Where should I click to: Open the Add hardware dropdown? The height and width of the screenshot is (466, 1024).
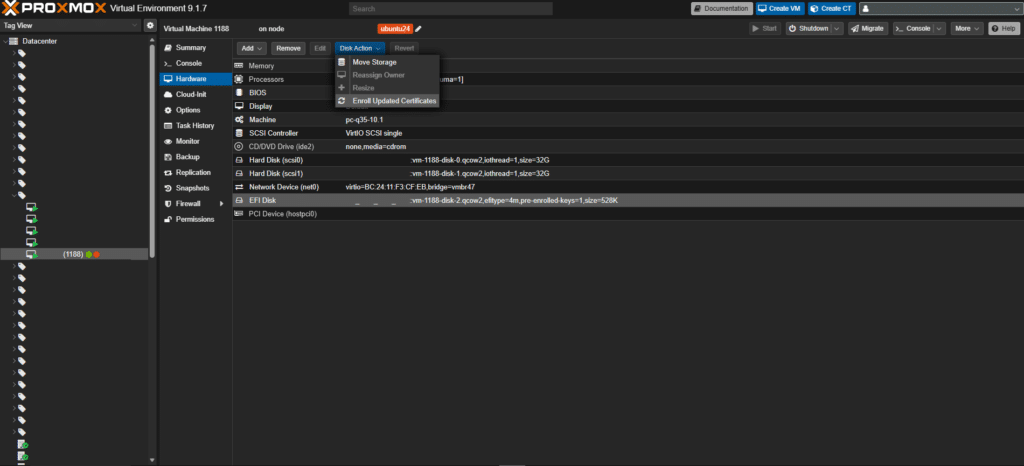pos(252,48)
